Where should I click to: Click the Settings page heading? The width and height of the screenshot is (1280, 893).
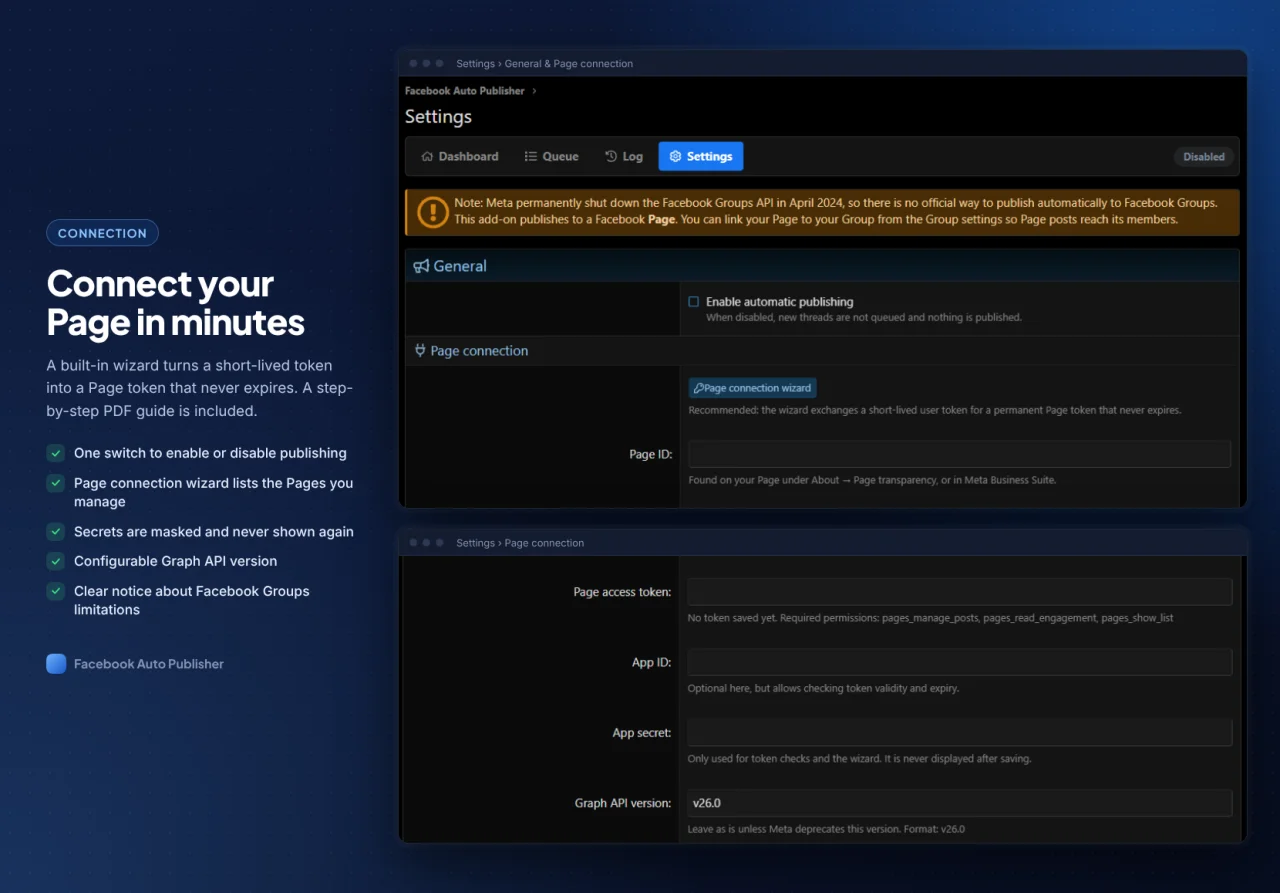[x=438, y=117]
